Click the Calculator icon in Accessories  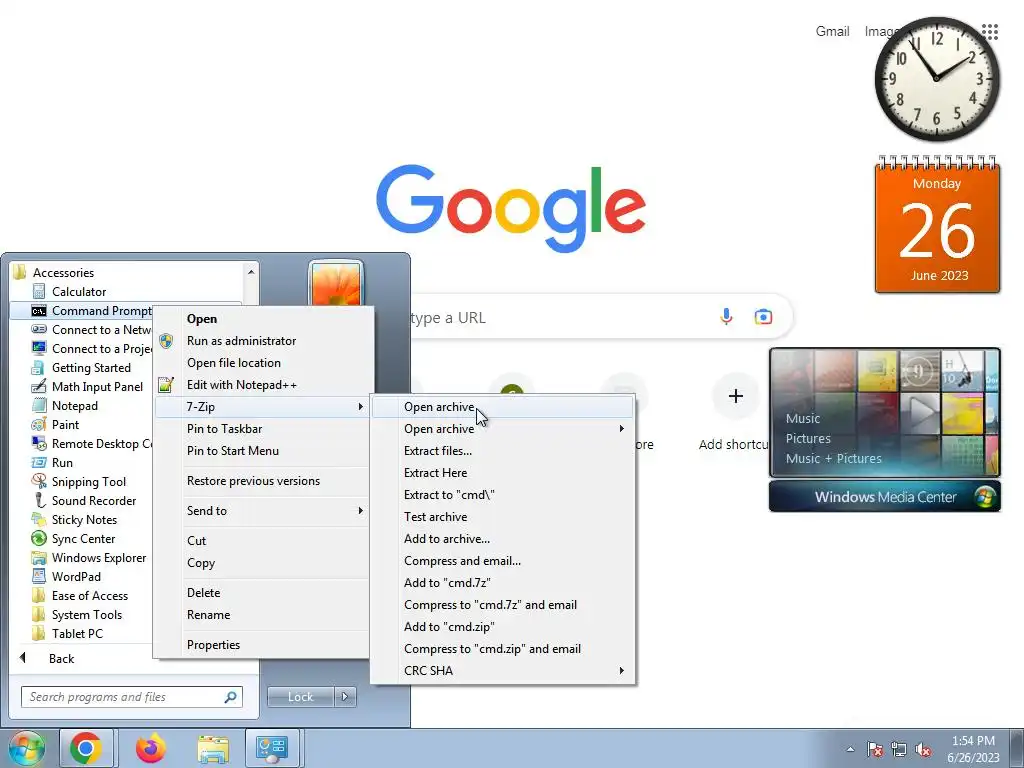39,291
